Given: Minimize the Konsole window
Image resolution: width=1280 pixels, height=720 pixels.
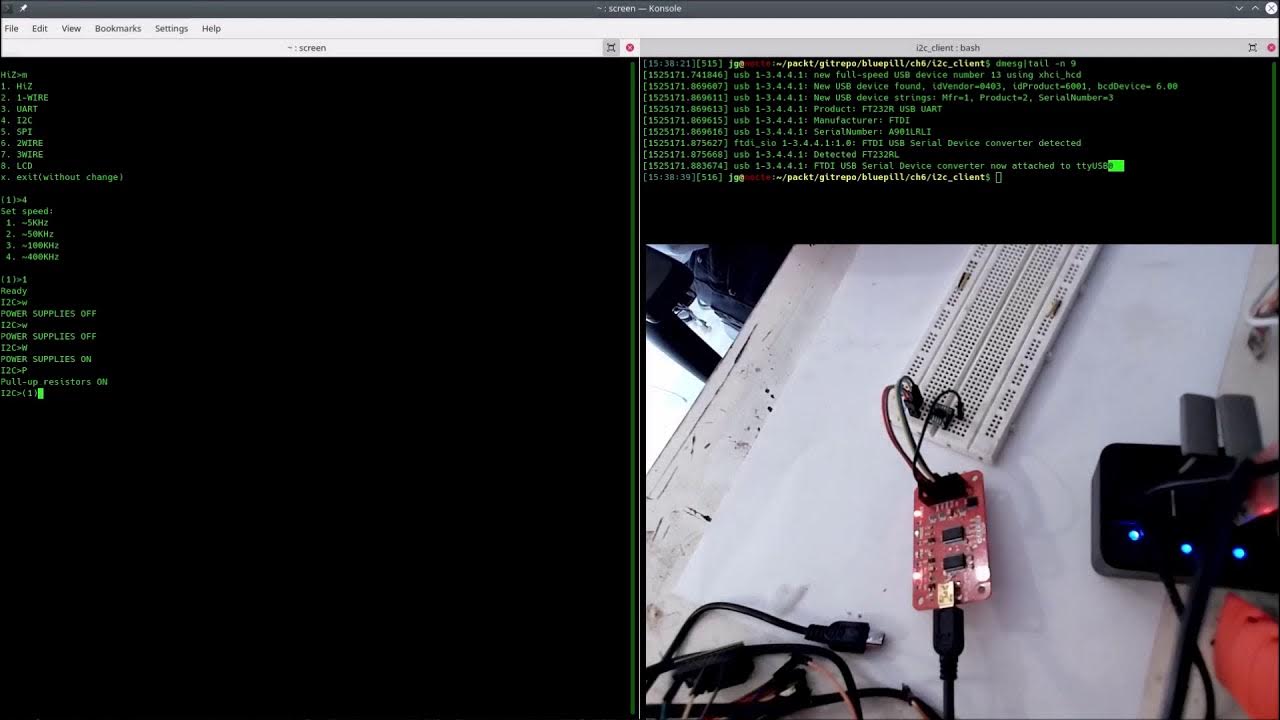Looking at the screenshot, I should pos(1239,8).
